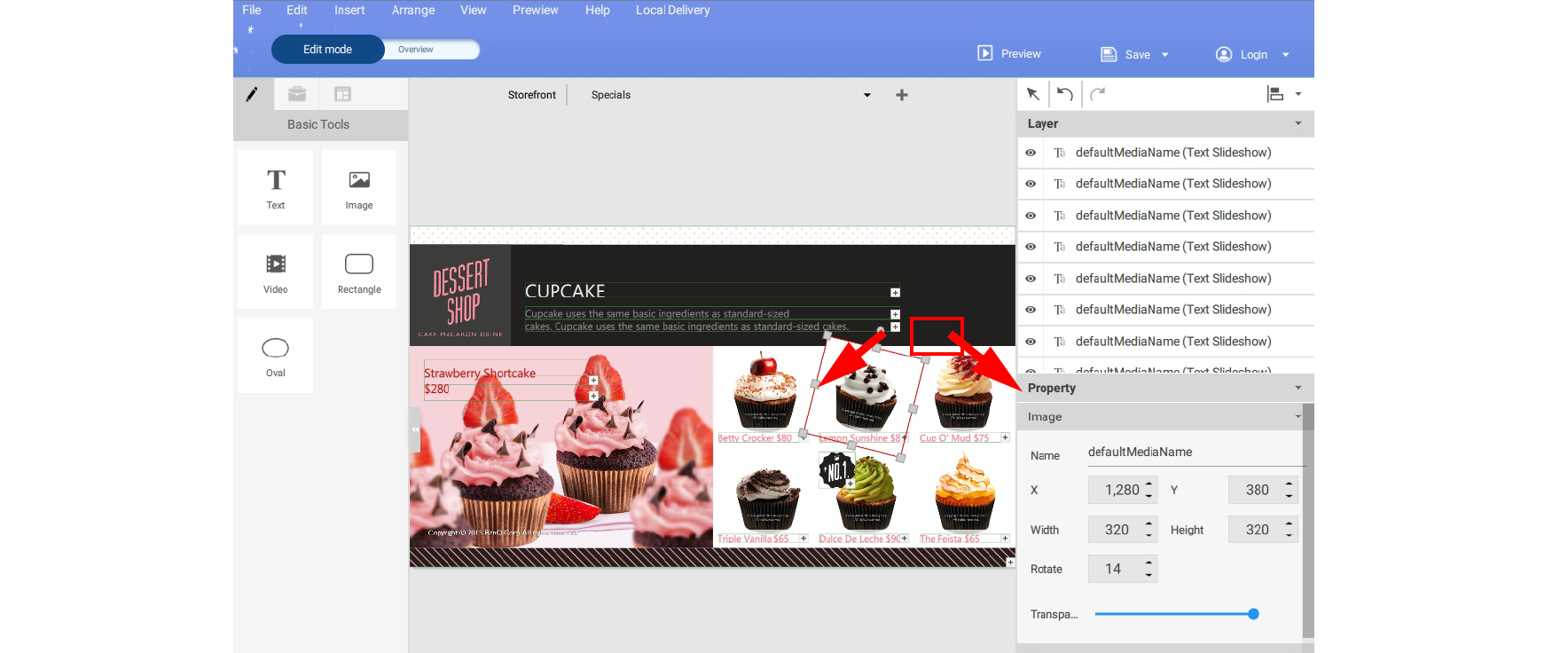This screenshot has width=1568, height=653.
Task: Switch to the Specials page tab
Action: click(x=611, y=95)
